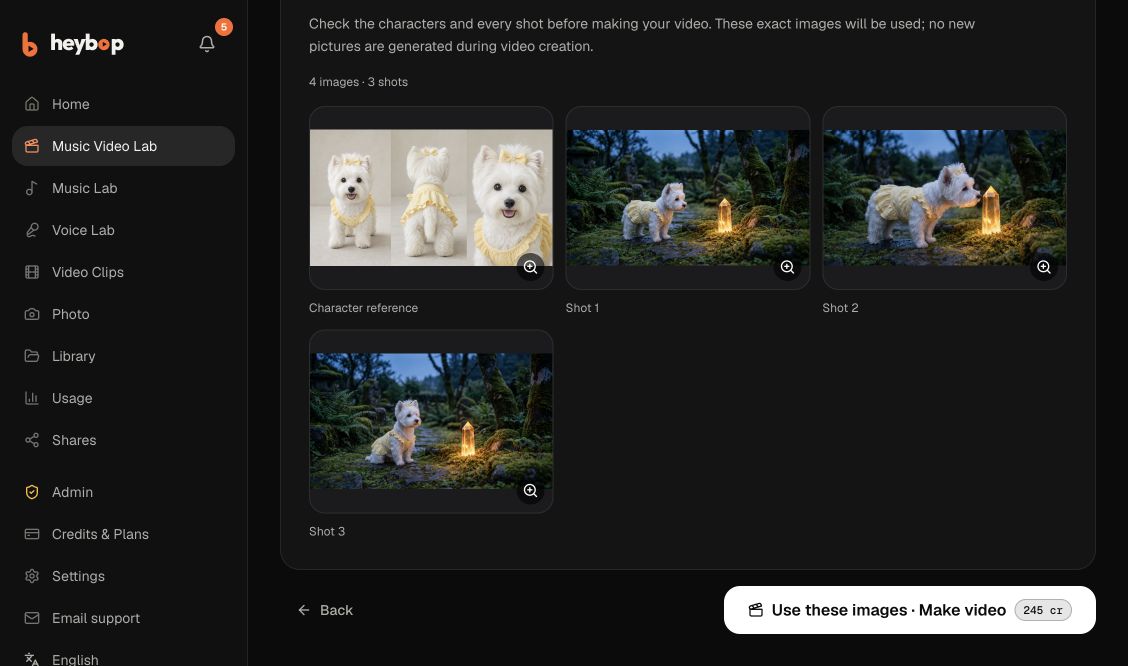1128x666 pixels.
Task: Open Credits & Plans
Action: coord(124,534)
